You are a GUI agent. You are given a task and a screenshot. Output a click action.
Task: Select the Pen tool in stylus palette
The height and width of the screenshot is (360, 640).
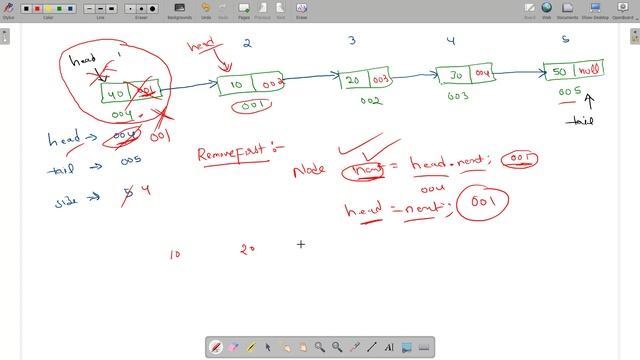click(x=216, y=347)
